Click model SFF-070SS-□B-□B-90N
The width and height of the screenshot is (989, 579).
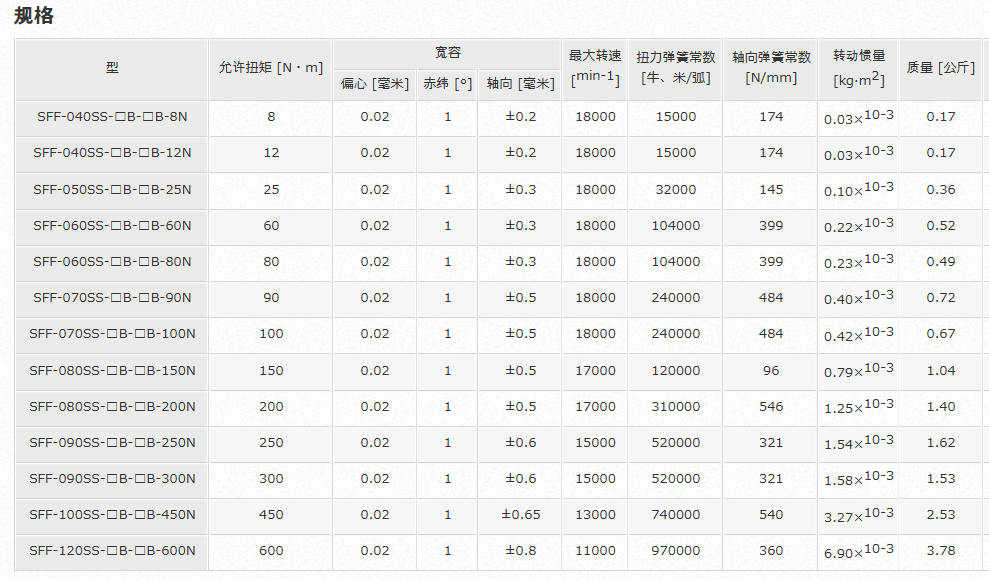[x=112, y=298]
